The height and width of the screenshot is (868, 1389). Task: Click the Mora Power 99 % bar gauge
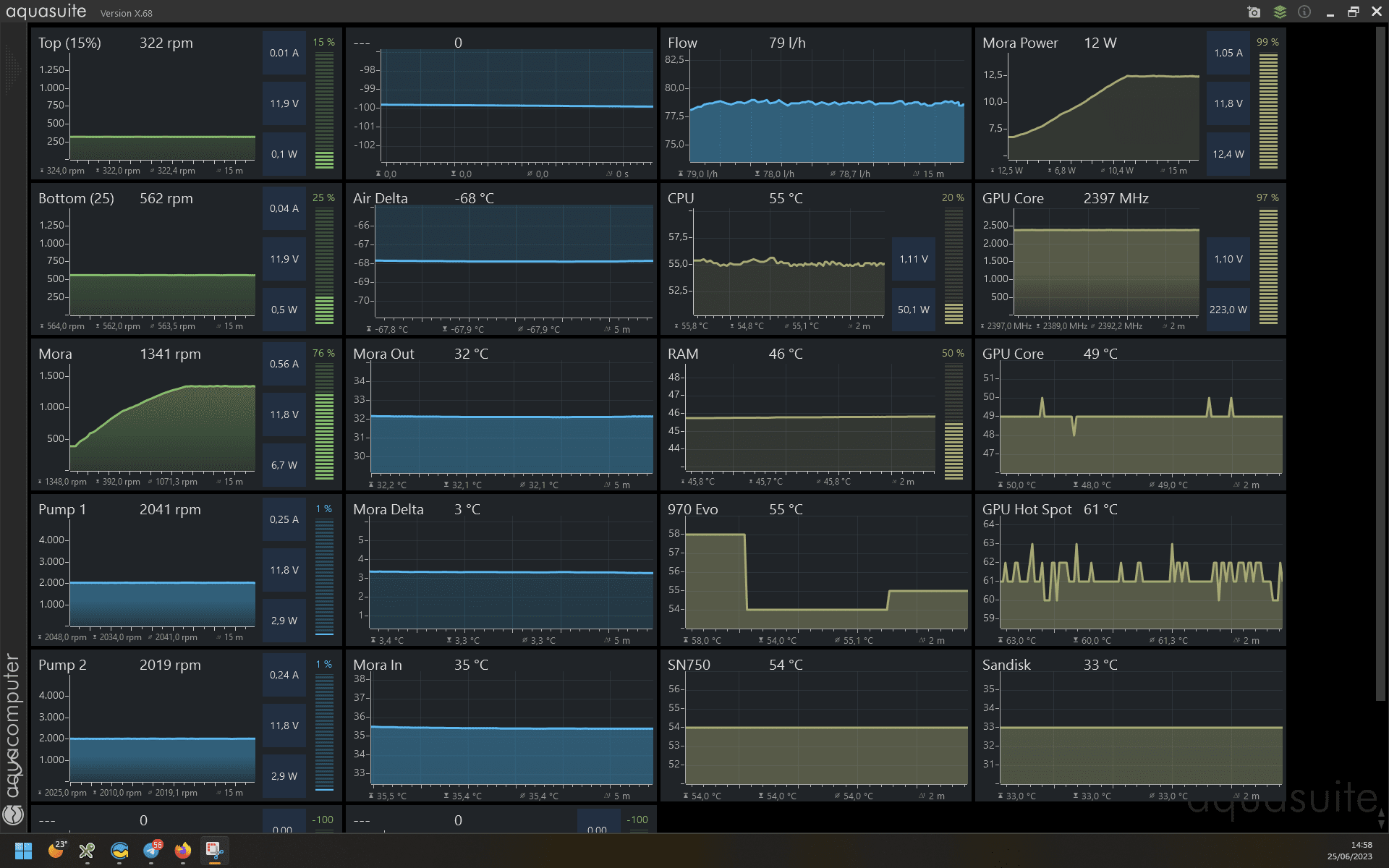(x=1268, y=110)
